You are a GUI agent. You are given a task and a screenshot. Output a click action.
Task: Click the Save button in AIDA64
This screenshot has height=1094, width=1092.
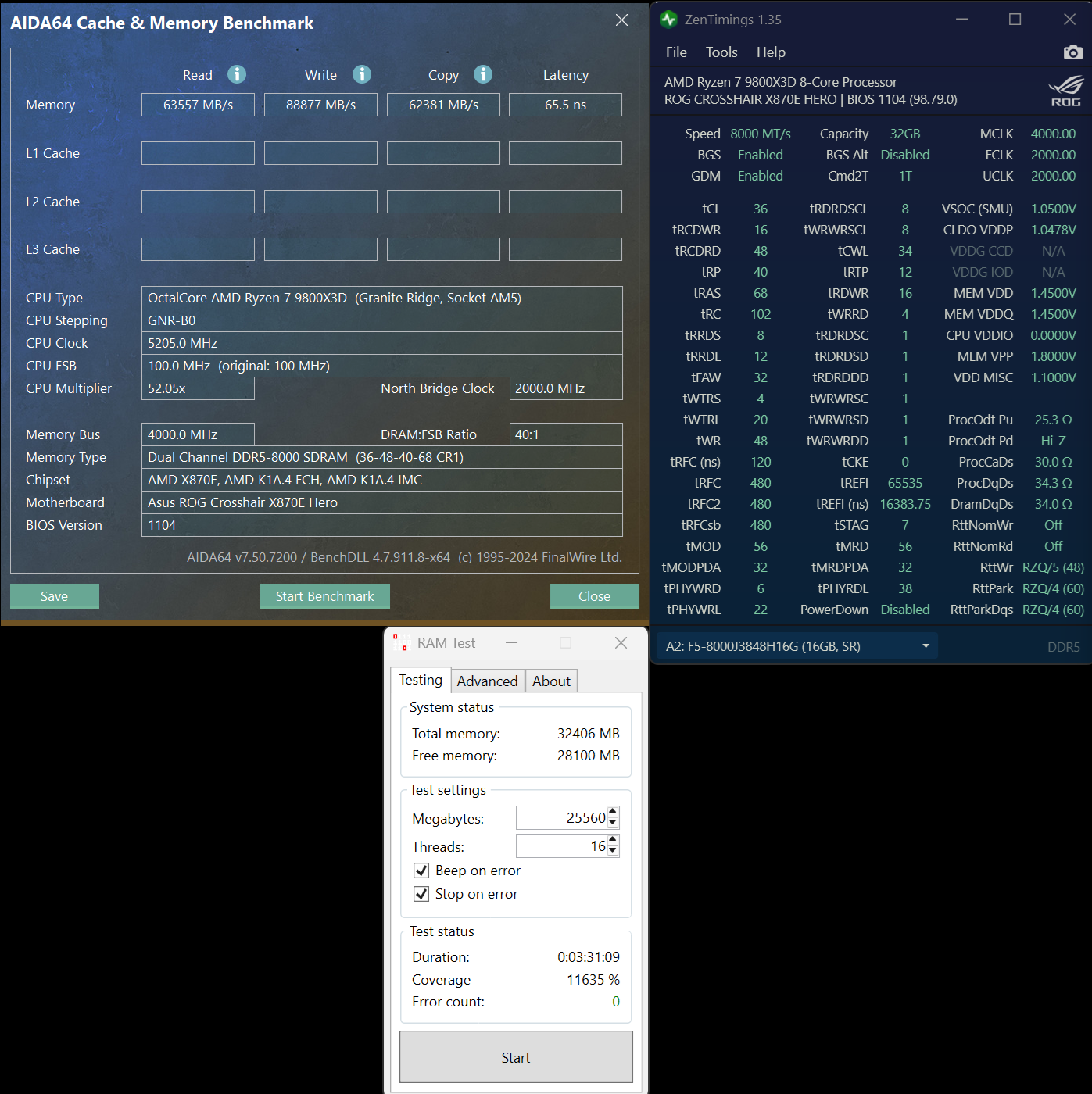[x=55, y=596]
